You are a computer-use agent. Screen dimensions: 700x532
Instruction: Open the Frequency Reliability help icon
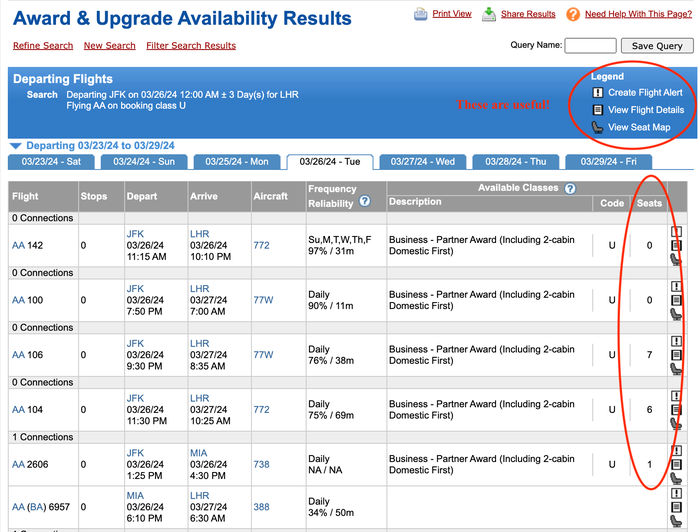[365, 201]
